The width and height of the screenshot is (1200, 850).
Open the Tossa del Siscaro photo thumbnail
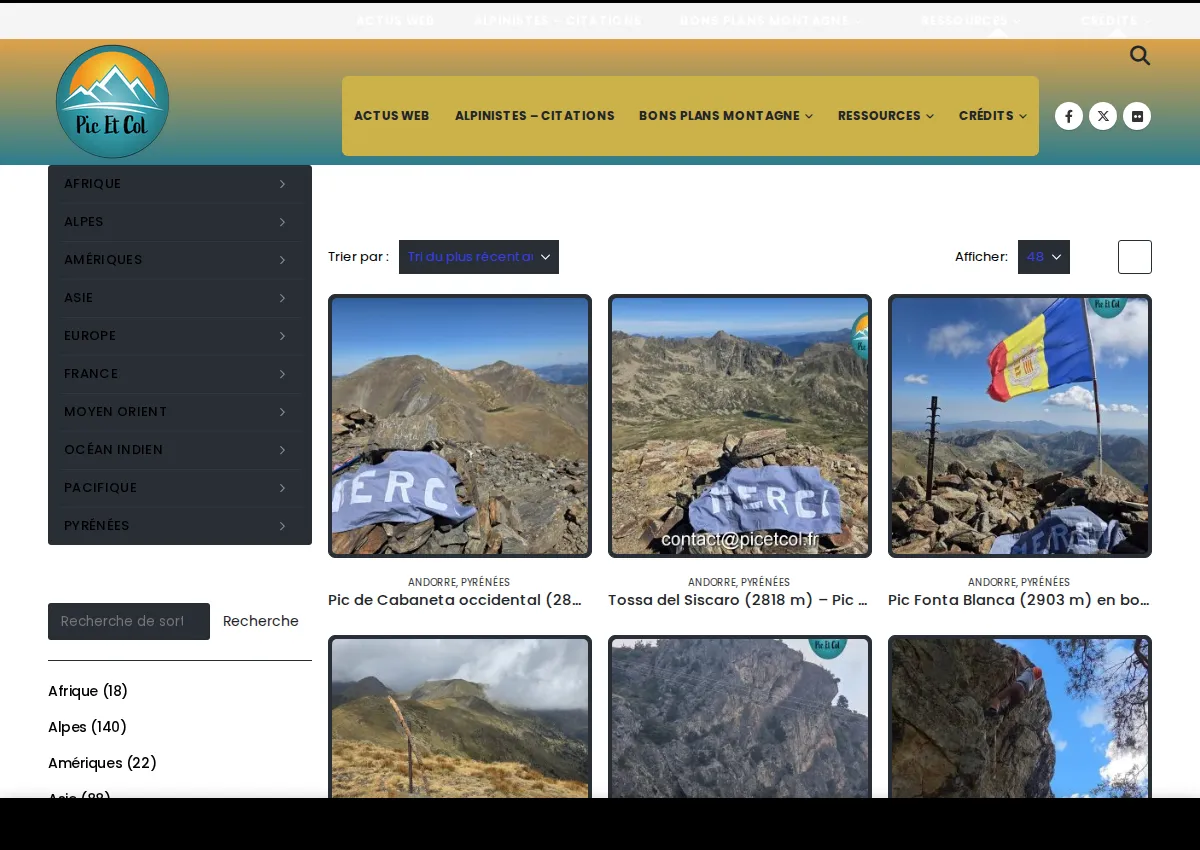(x=740, y=426)
